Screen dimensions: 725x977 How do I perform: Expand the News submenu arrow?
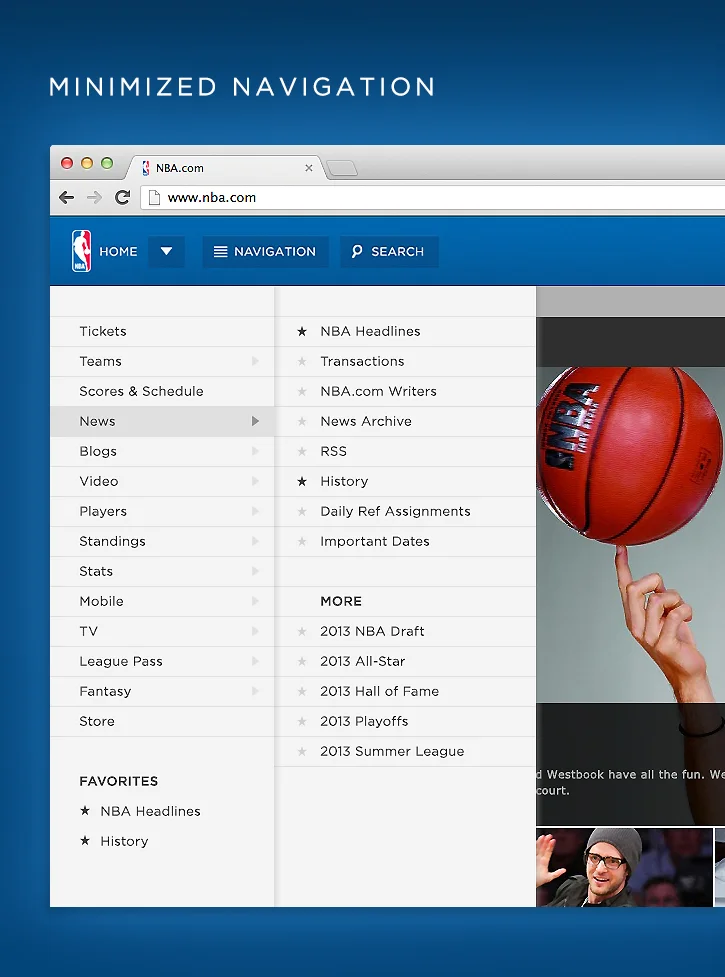pos(255,421)
